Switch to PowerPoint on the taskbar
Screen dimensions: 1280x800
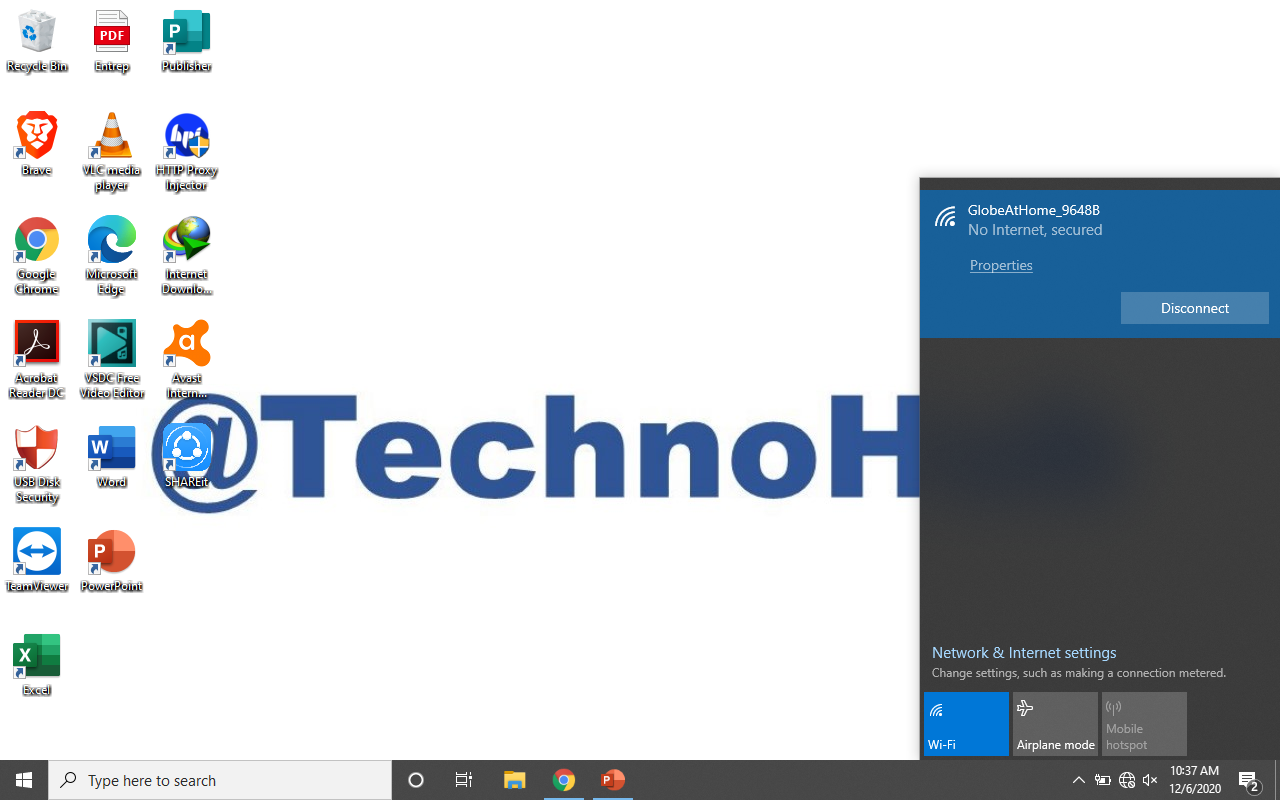pos(613,780)
